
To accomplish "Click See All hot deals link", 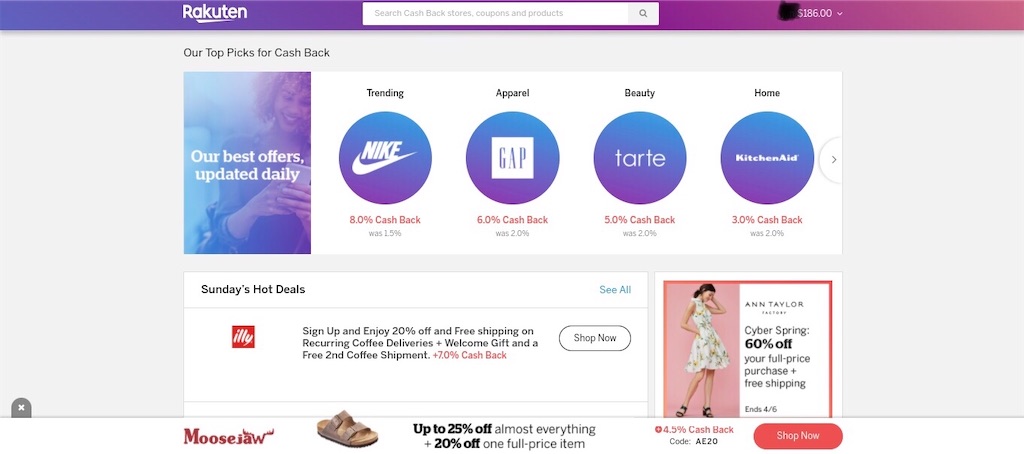I will (615, 289).
